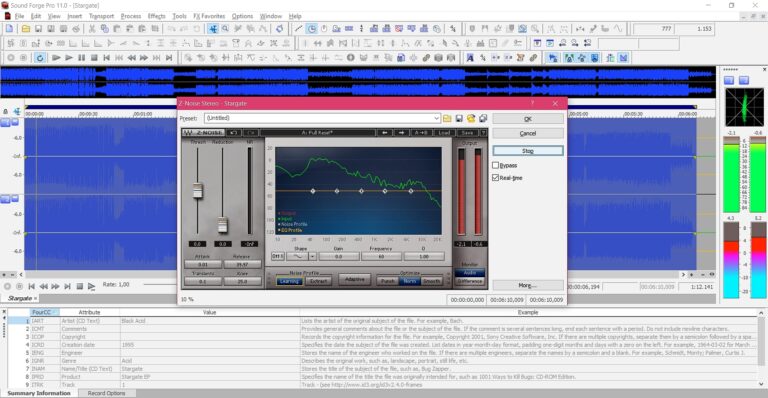
Task: Click the Reduction slider handle
Action: pos(222,225)
